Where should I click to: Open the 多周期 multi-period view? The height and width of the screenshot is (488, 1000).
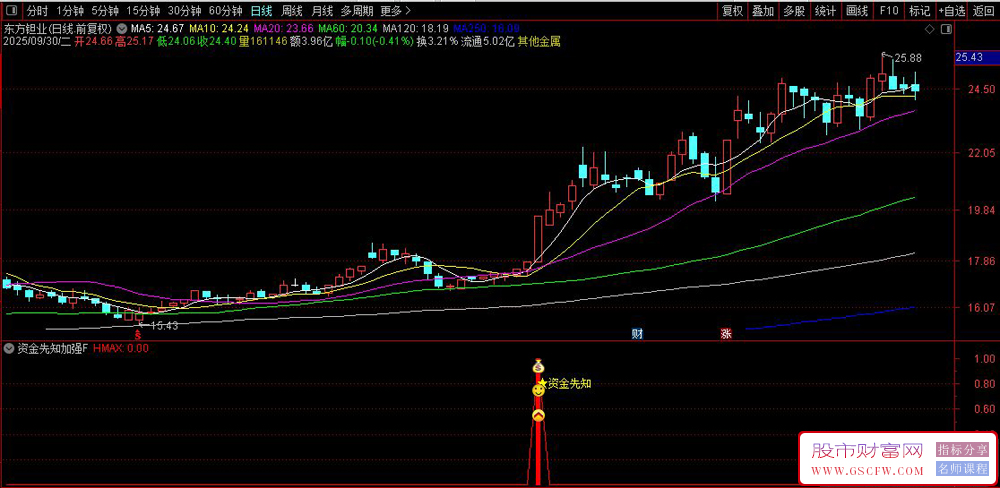pos(357,10)
